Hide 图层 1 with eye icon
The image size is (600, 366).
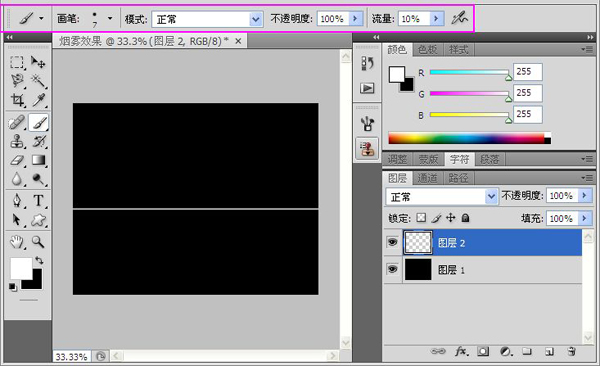point(392,270)
